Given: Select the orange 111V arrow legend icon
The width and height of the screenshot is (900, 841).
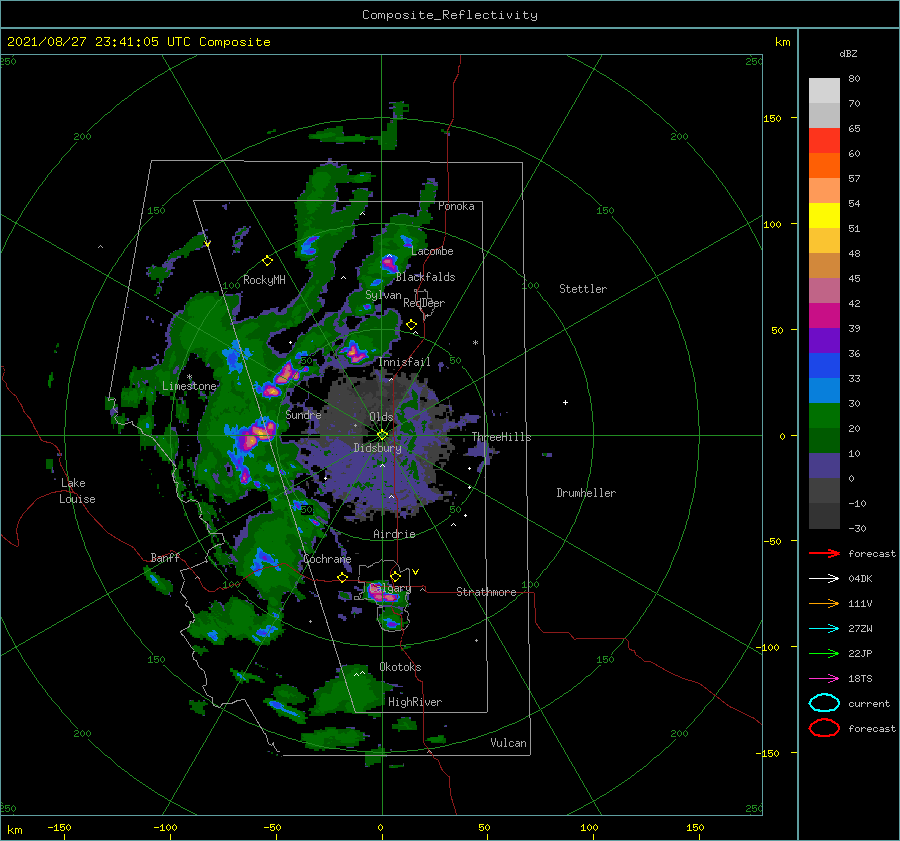Looking at the screenshot, I should tap(824, 603).
